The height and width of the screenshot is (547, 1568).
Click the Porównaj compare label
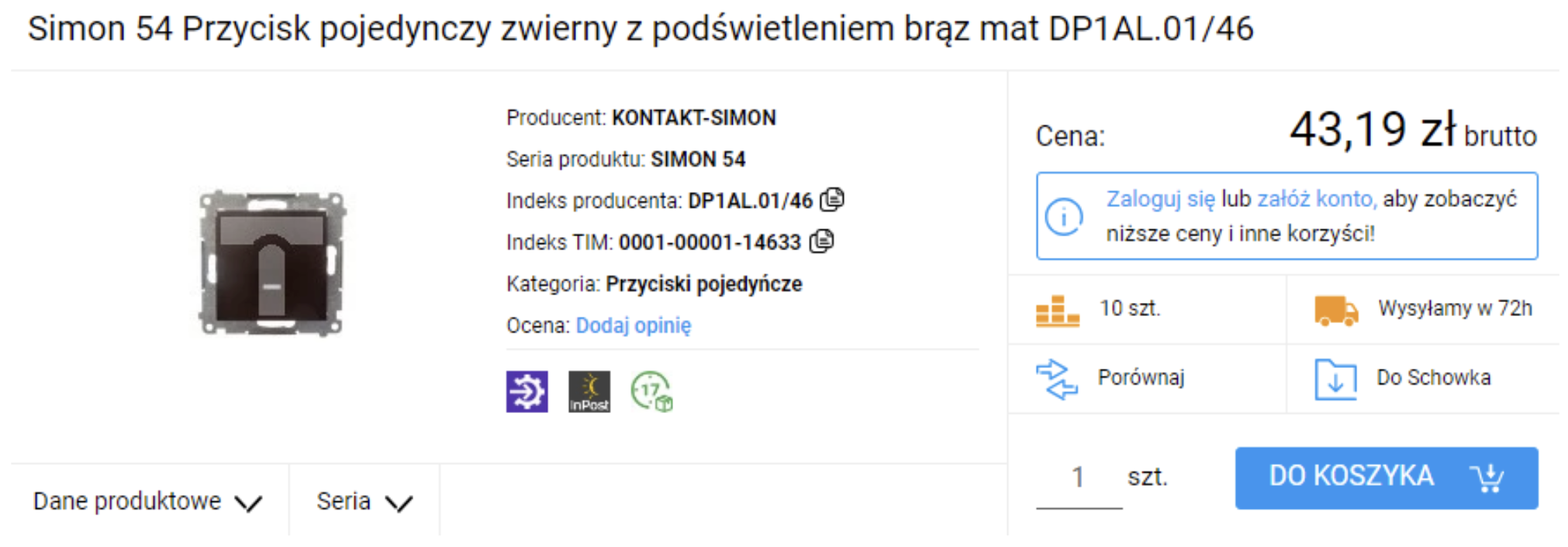[1141, 378]
